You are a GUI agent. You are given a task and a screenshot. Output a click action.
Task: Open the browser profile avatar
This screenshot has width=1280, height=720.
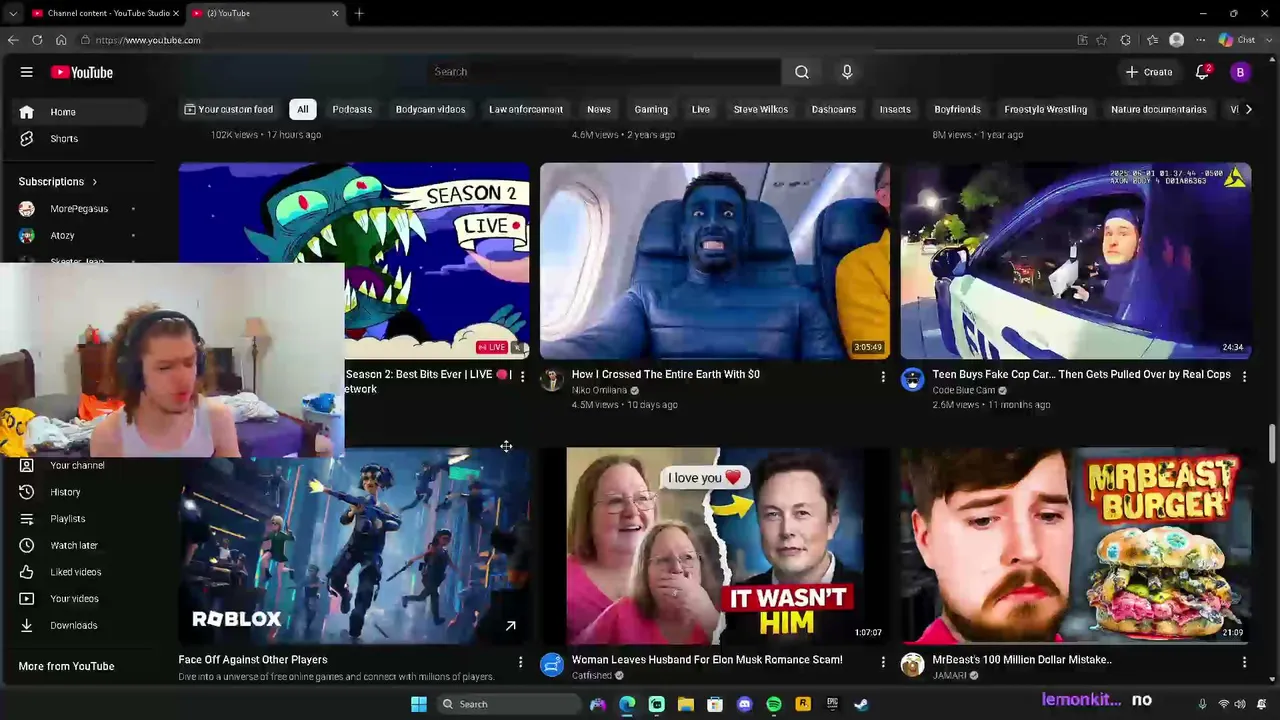pos(1176,40)
